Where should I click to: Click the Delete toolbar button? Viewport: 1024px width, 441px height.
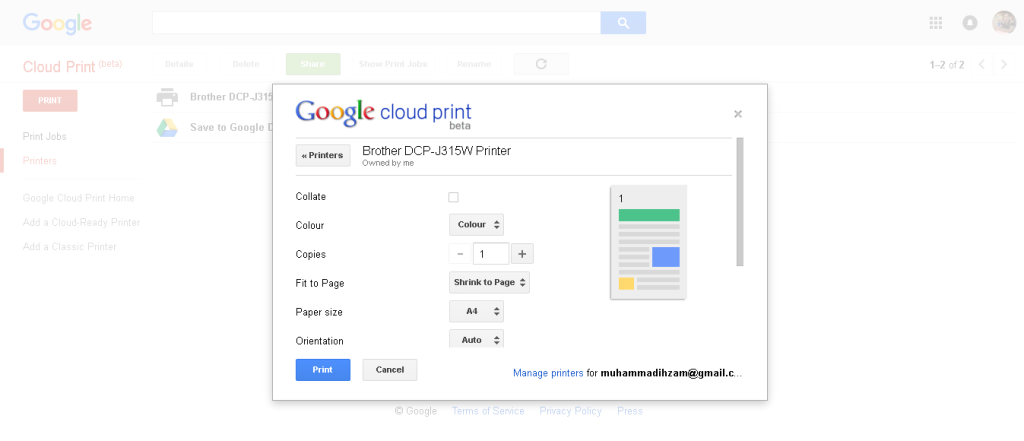click(246, 64)
